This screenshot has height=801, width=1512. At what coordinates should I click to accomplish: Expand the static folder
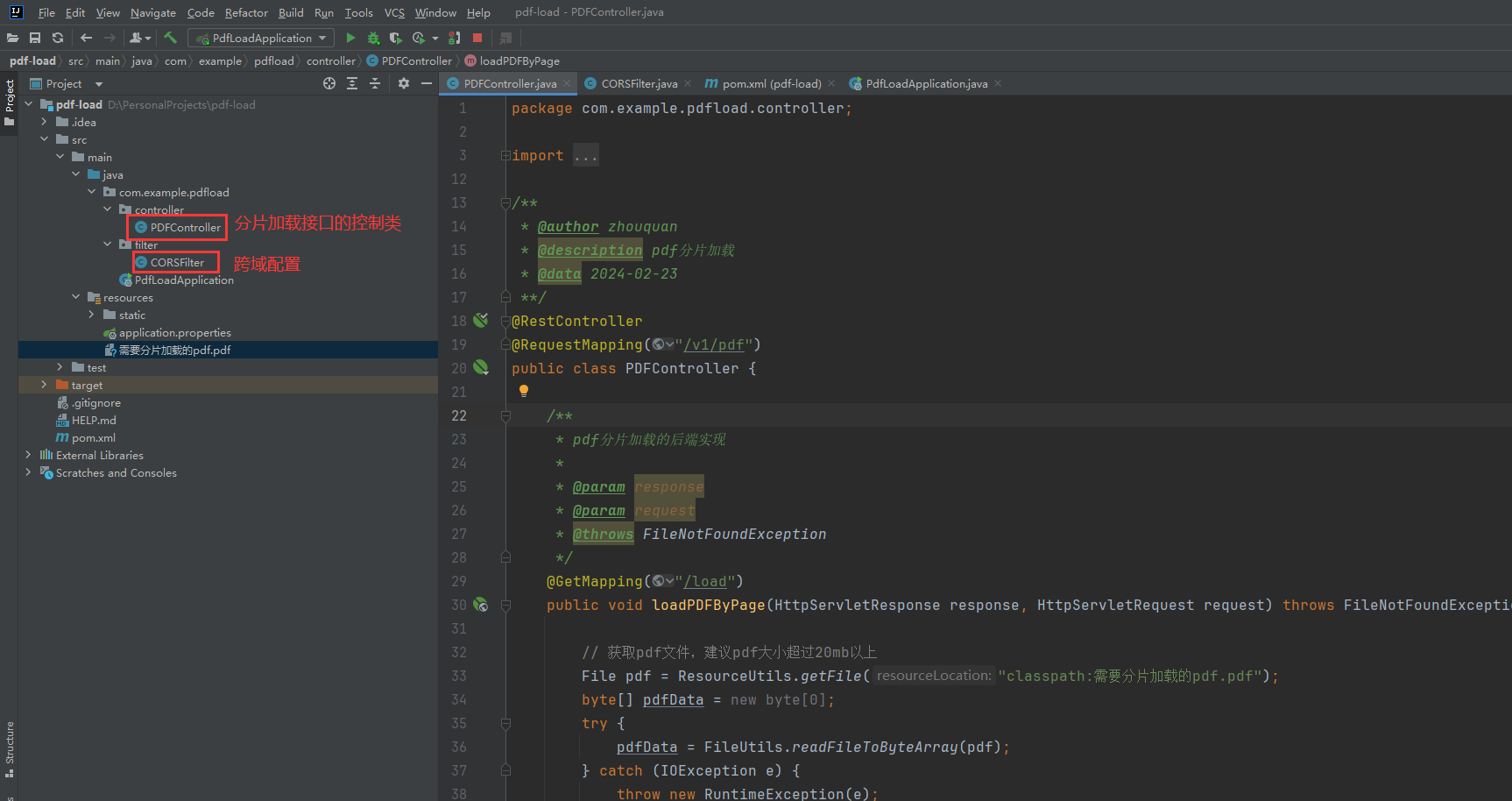[x=91, y=315]
